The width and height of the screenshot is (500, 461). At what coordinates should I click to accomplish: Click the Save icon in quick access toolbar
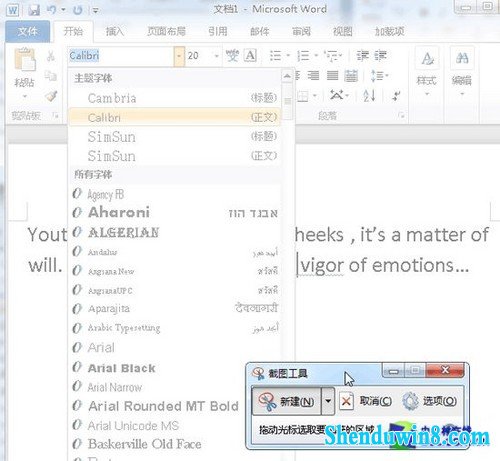pos(34,10)
